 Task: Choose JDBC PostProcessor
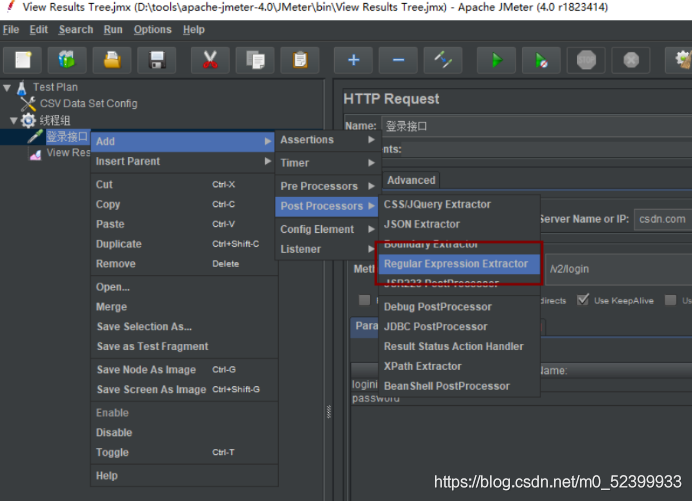click(x=459, y=327)
